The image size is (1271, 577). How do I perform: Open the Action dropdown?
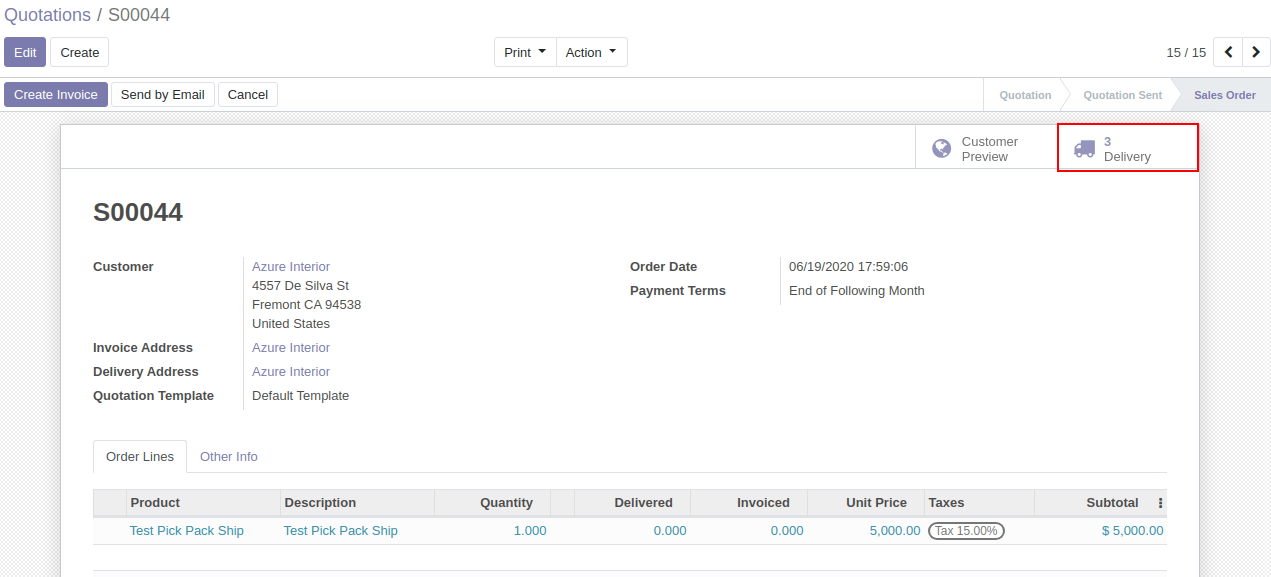pos(591,52)
